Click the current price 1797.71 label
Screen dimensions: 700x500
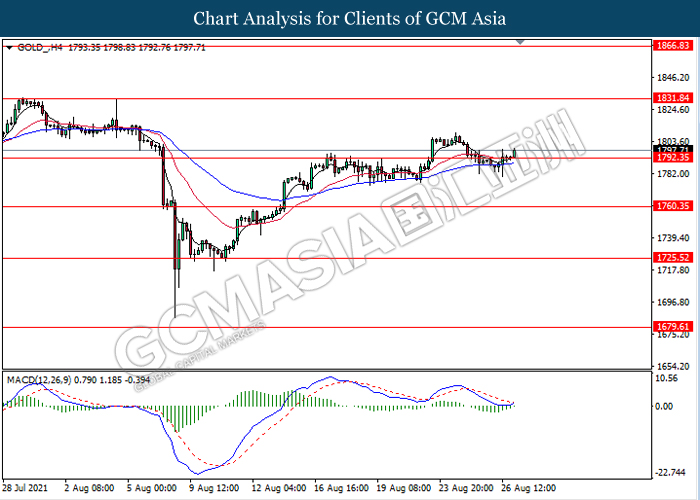(673, 149)
